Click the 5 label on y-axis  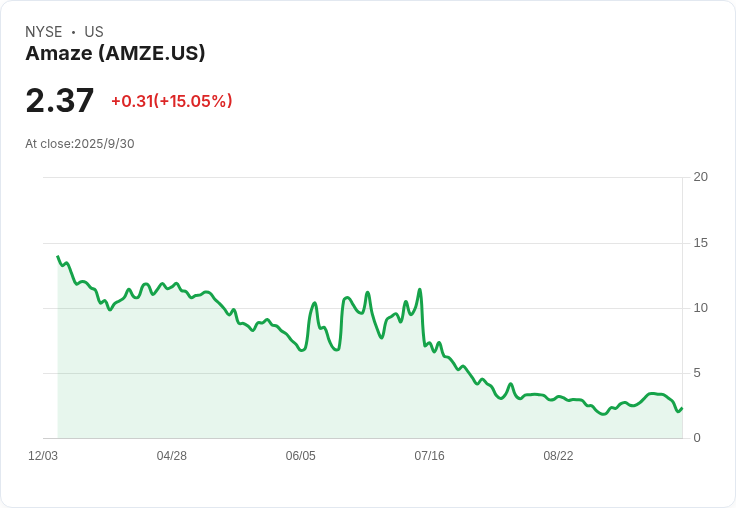click(697, 373)
